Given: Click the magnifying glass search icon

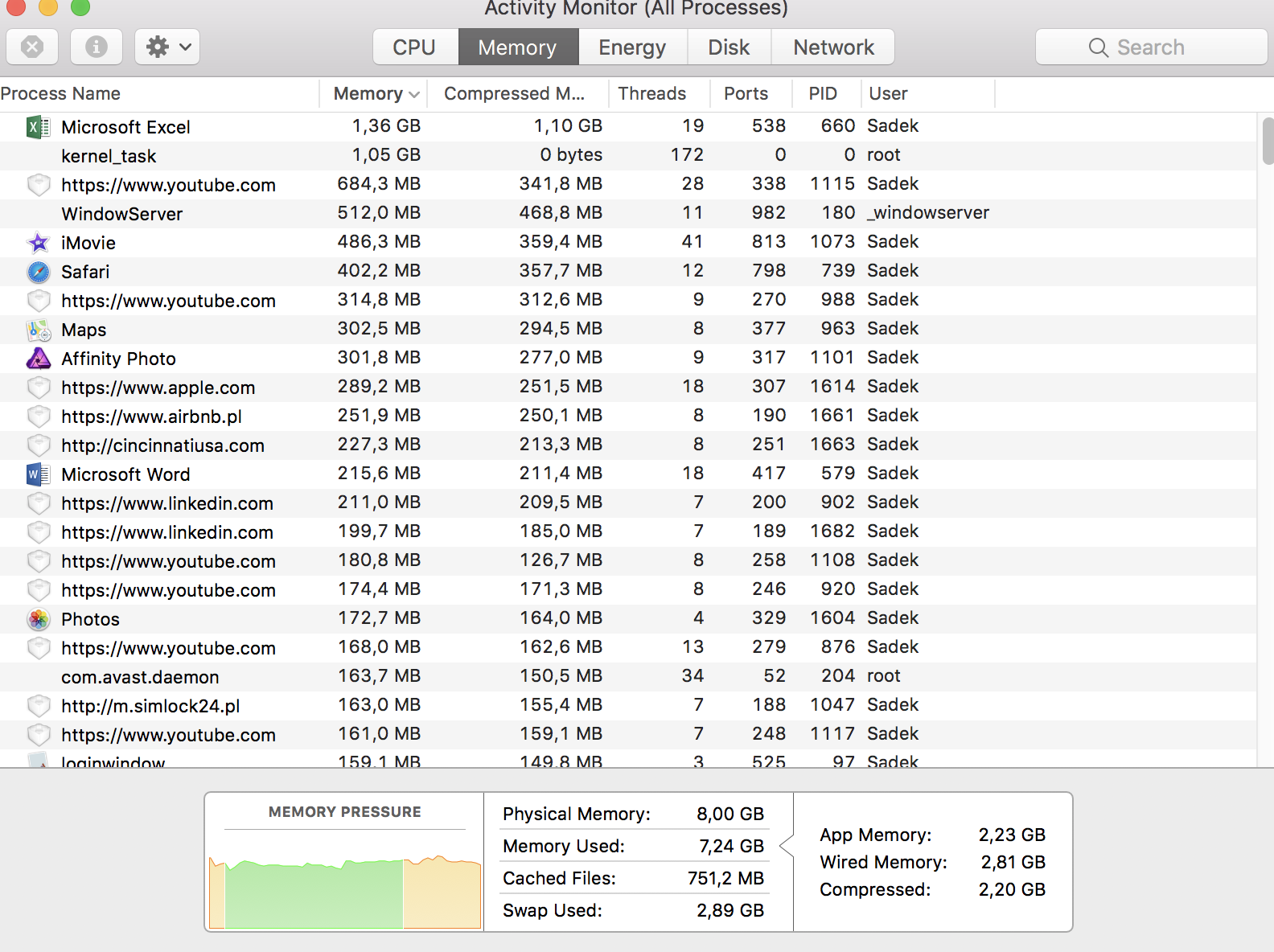Looking at the screenshot, I should coord(1099,47).
